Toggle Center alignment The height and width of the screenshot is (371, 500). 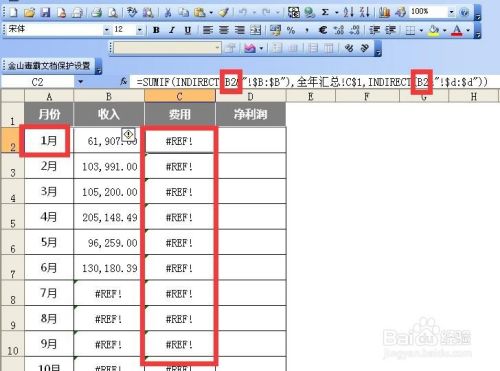(224, 30)
